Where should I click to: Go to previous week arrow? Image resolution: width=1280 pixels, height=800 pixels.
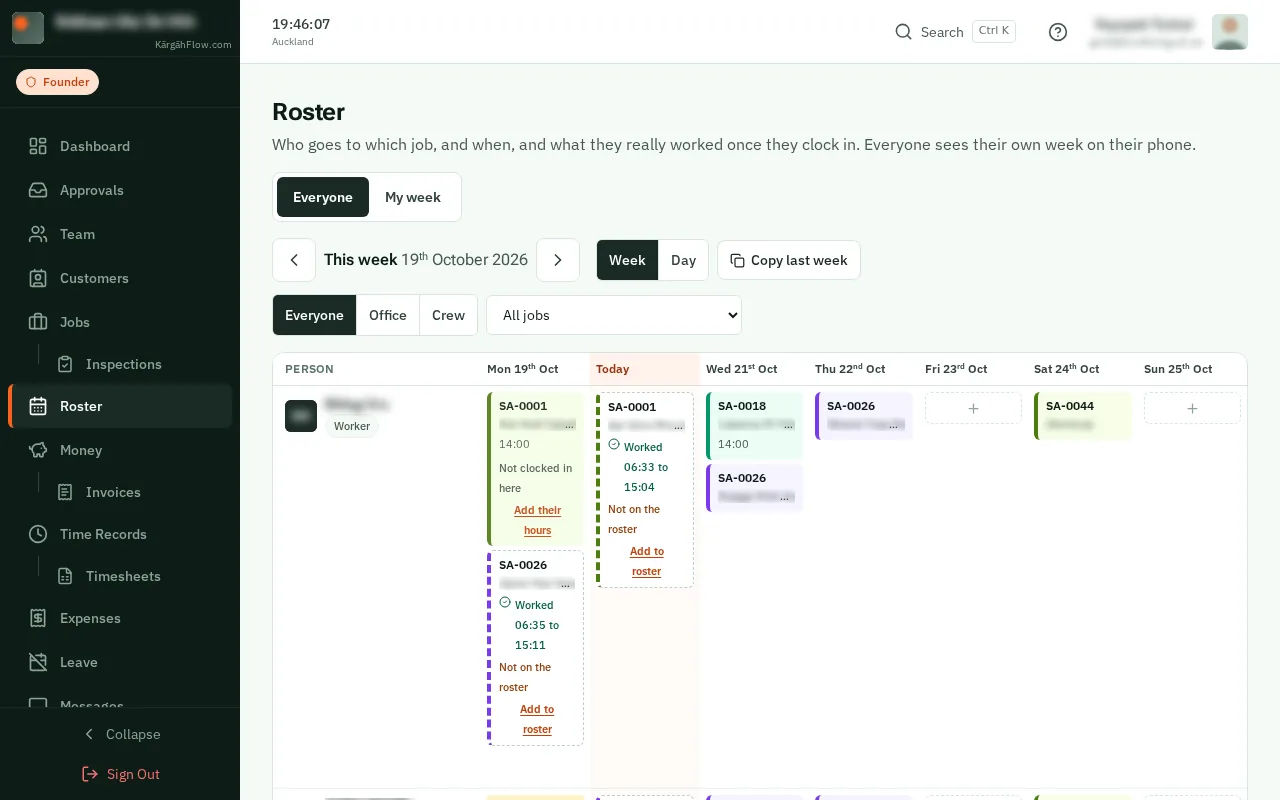click(x=294, y=260)
